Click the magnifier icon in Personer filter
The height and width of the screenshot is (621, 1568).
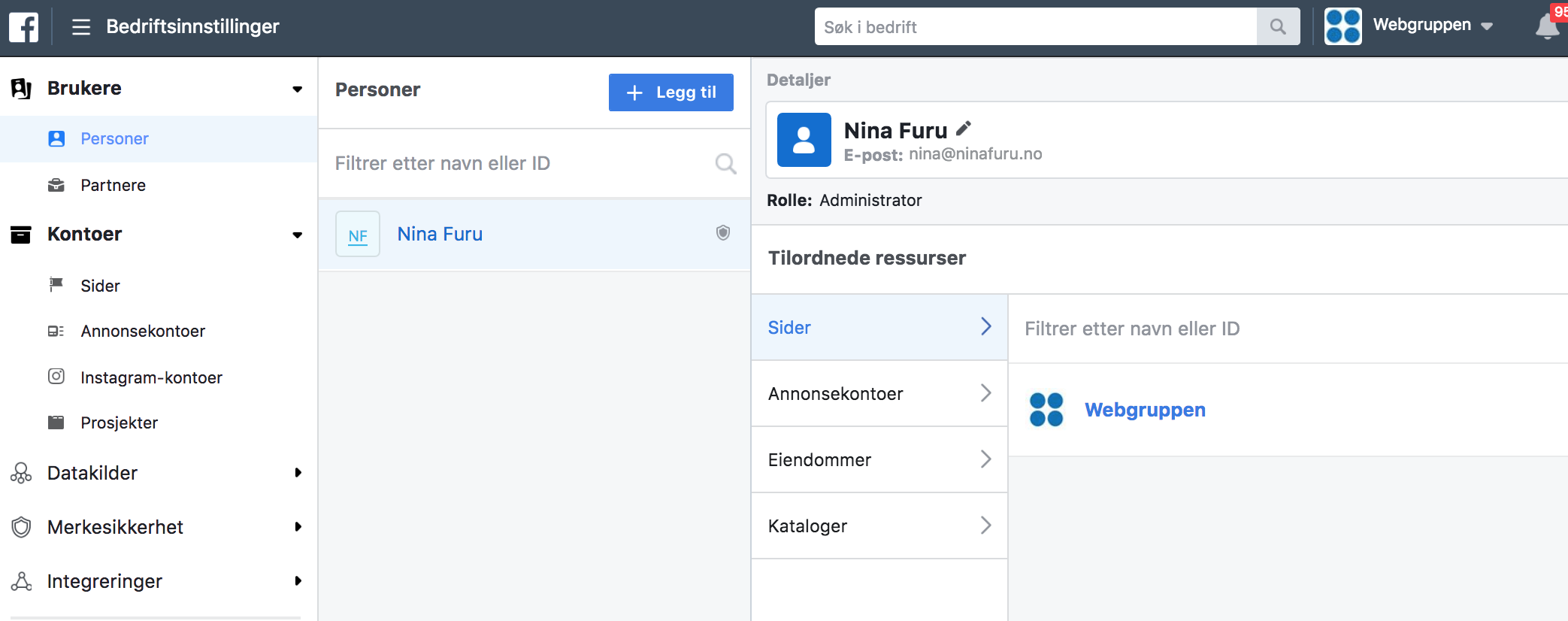(725, 163)
